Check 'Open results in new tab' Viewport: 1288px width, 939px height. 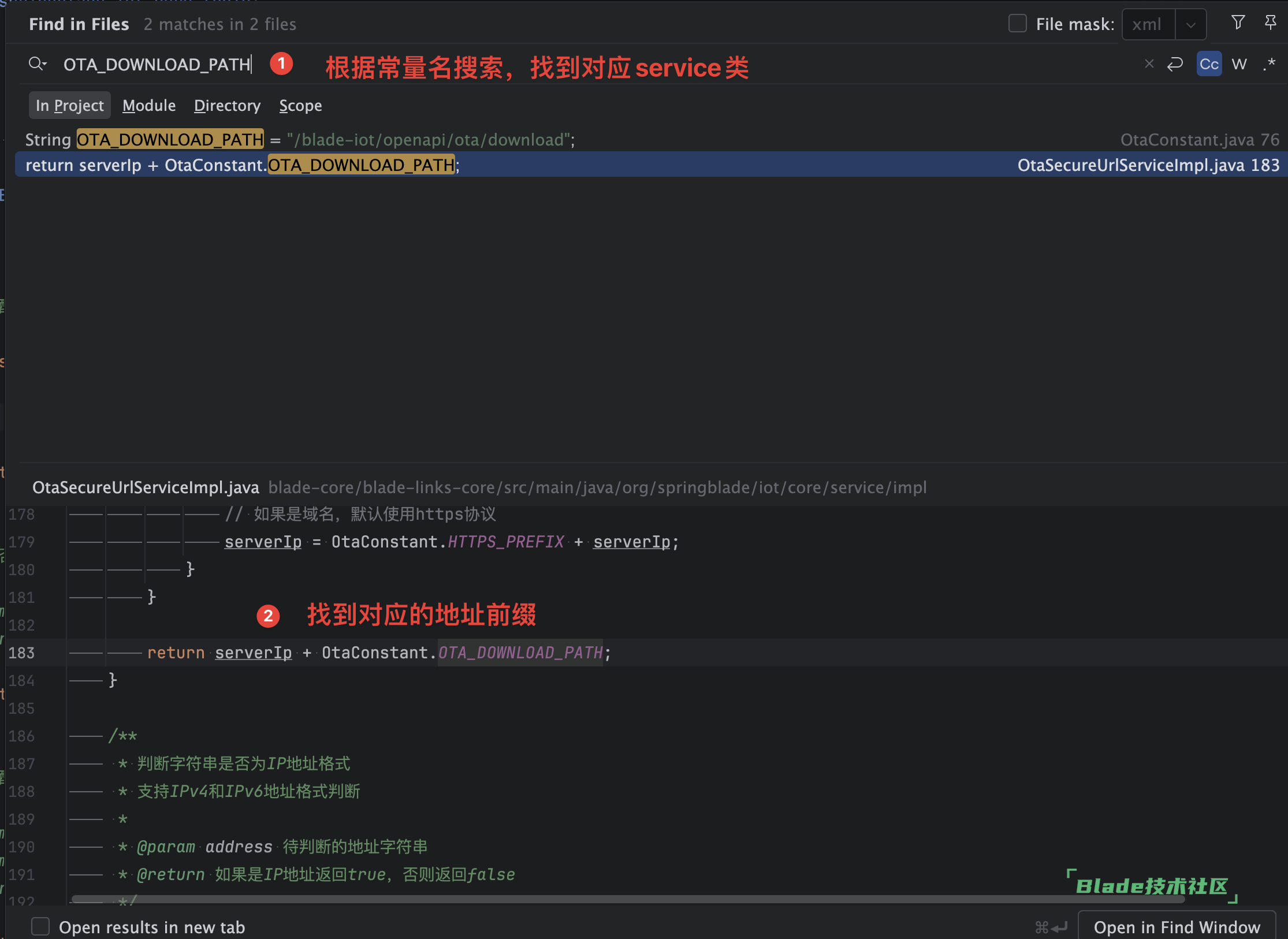pos(39,926)
